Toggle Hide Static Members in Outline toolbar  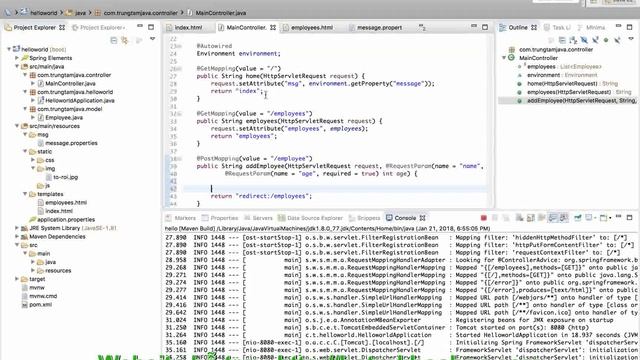point(595,40)
